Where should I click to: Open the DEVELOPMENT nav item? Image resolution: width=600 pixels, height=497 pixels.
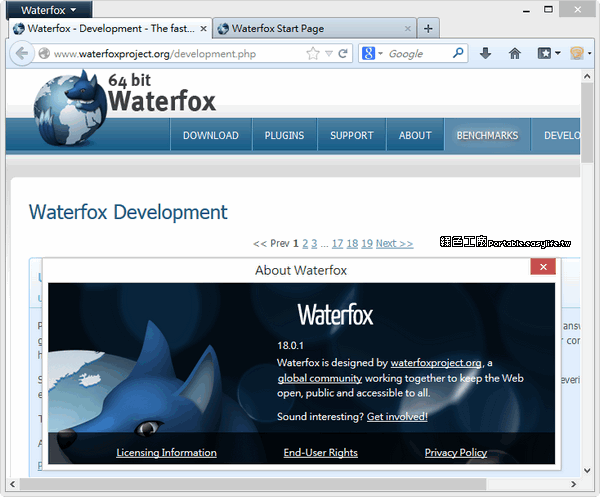[556, 135]
